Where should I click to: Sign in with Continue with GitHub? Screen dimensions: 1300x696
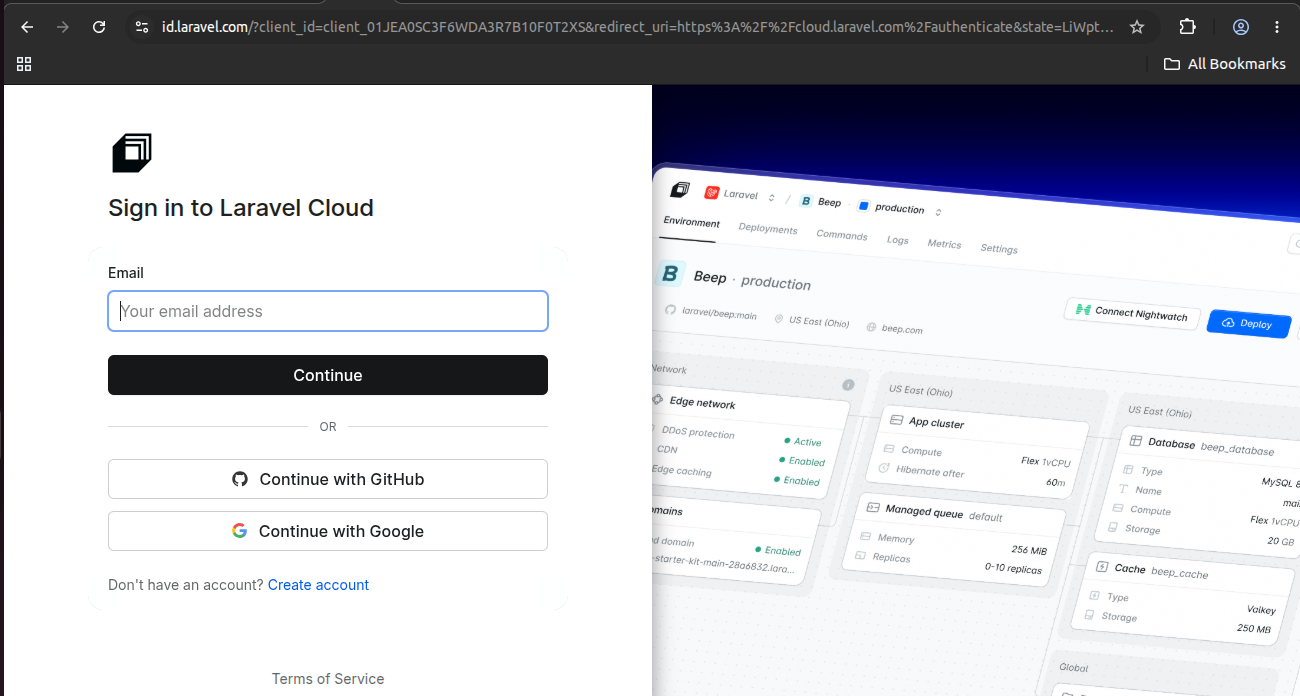pyautogui.click(x=328, y=479)
